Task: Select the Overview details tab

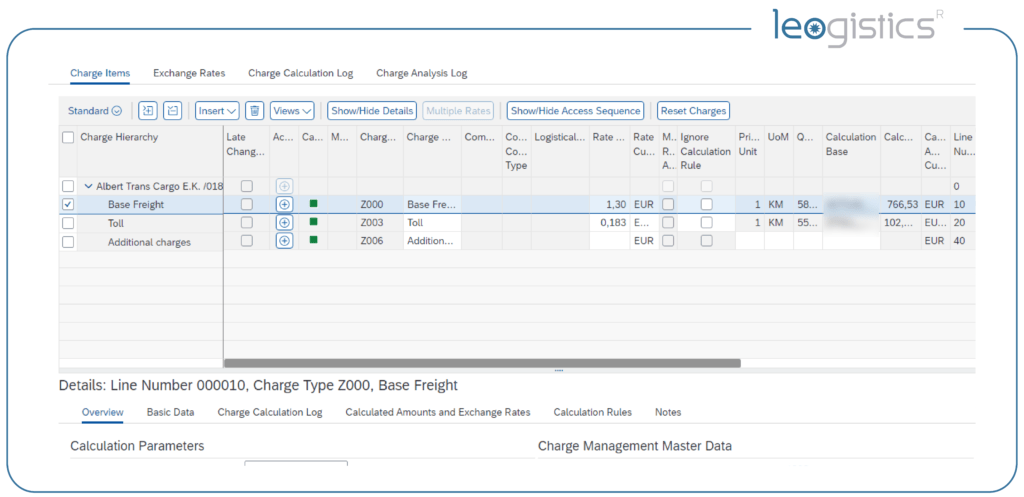Action: pyautogui.click(x=103, y=412)
